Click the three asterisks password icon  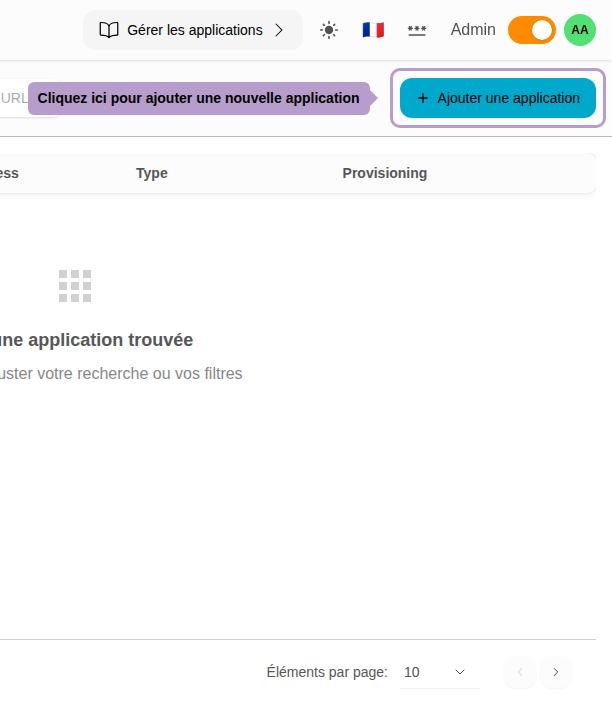point(417,30)
